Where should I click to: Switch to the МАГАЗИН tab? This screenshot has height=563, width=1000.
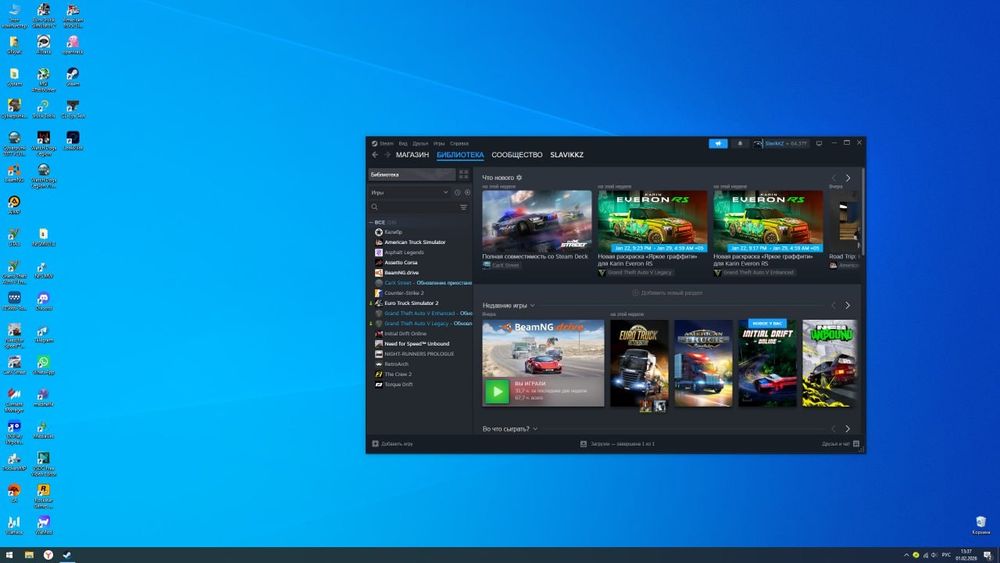pyautogui.click(x=412, y=155)
